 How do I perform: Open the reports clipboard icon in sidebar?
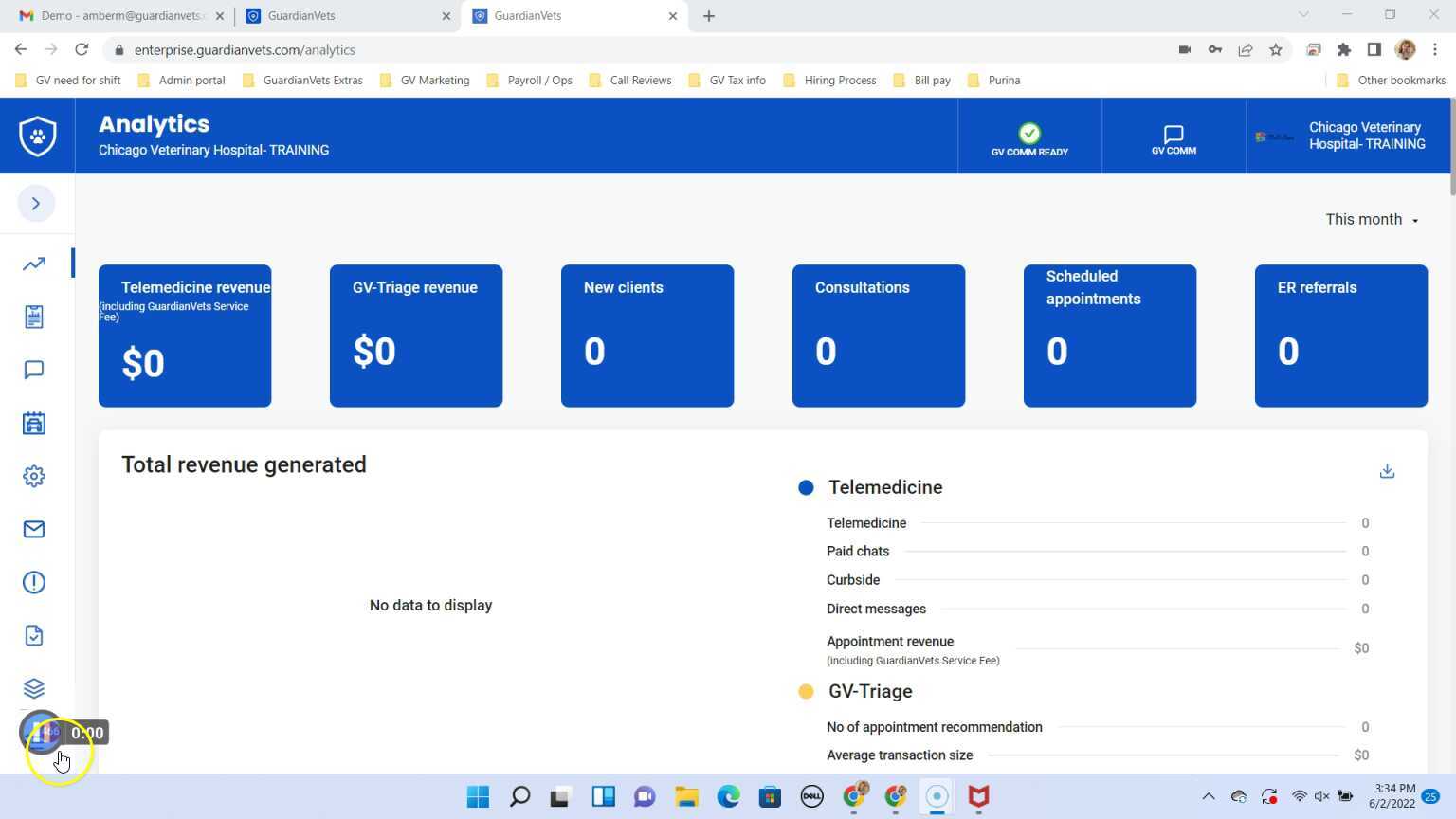pos(34,317)
